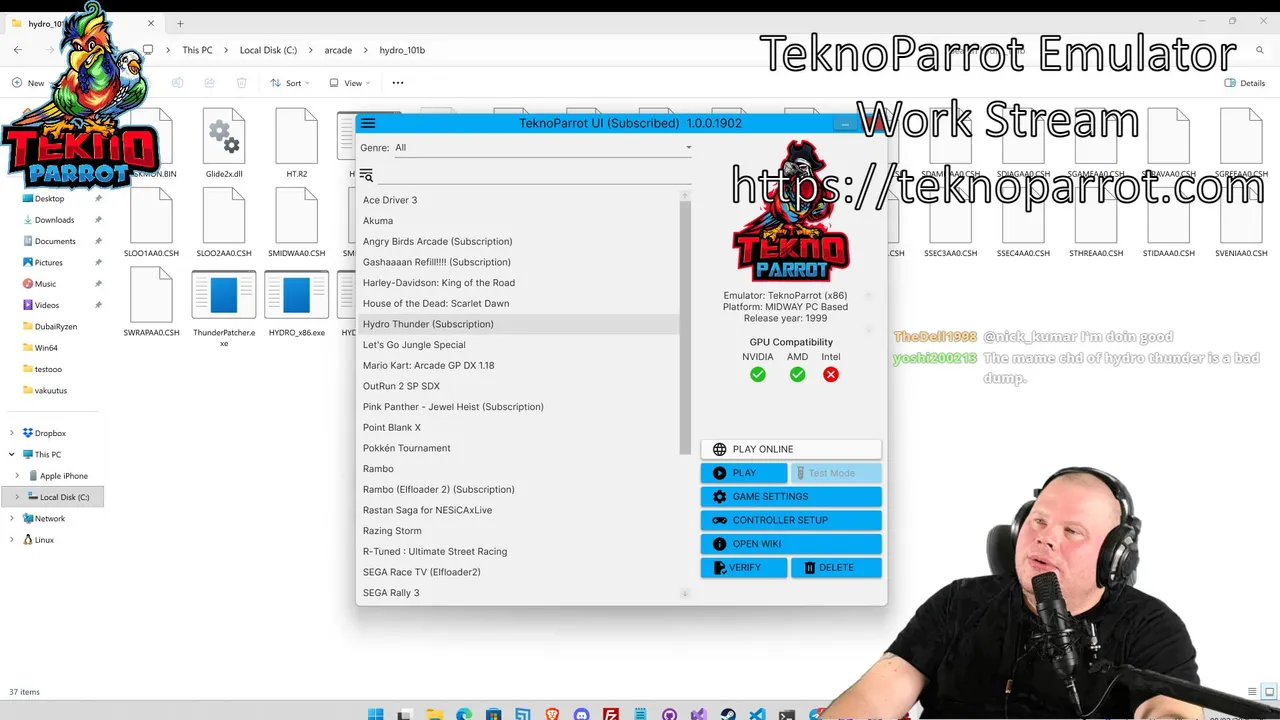The width and height of the screenshot is (1280, 720).
Task: Click the game list scroll-down arrow
Action: (685, 594)
